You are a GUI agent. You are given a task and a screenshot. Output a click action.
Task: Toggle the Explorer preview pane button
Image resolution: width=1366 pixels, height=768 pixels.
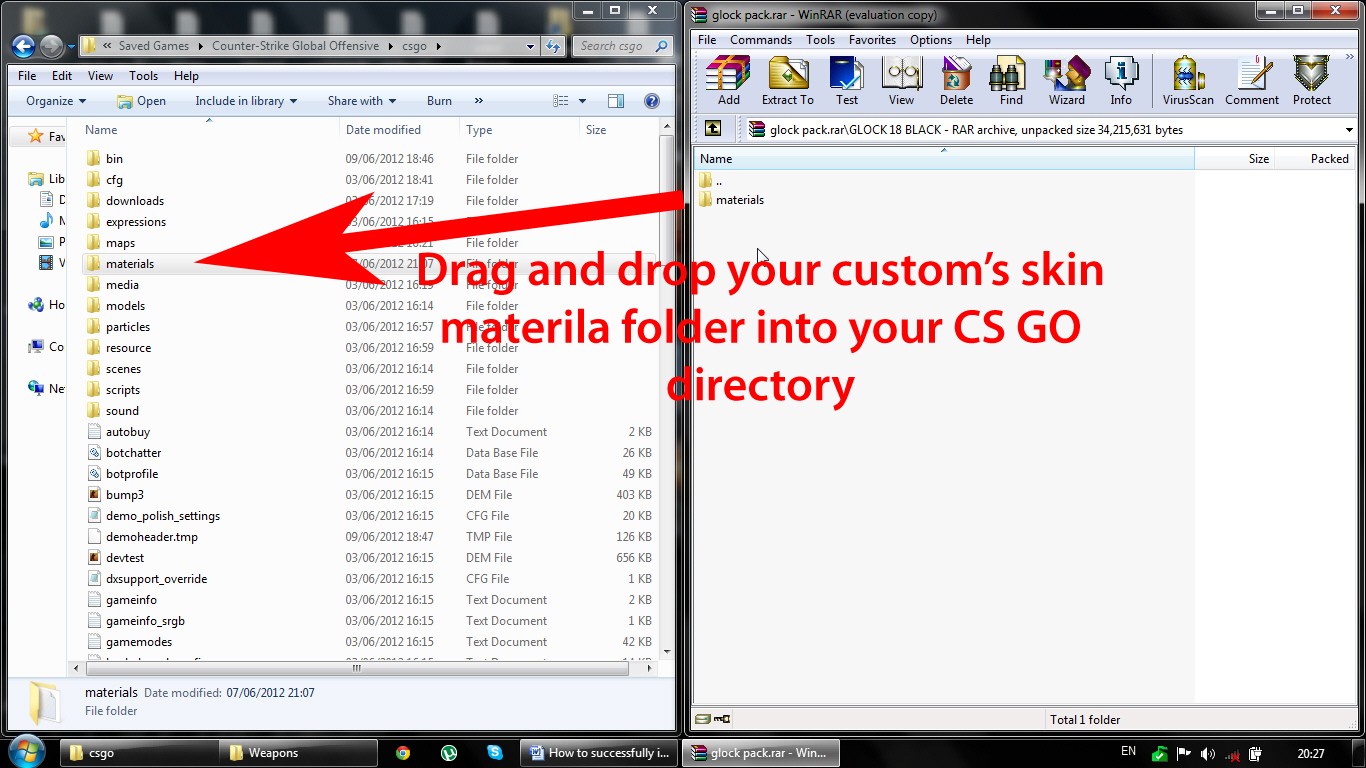[616, 101]
